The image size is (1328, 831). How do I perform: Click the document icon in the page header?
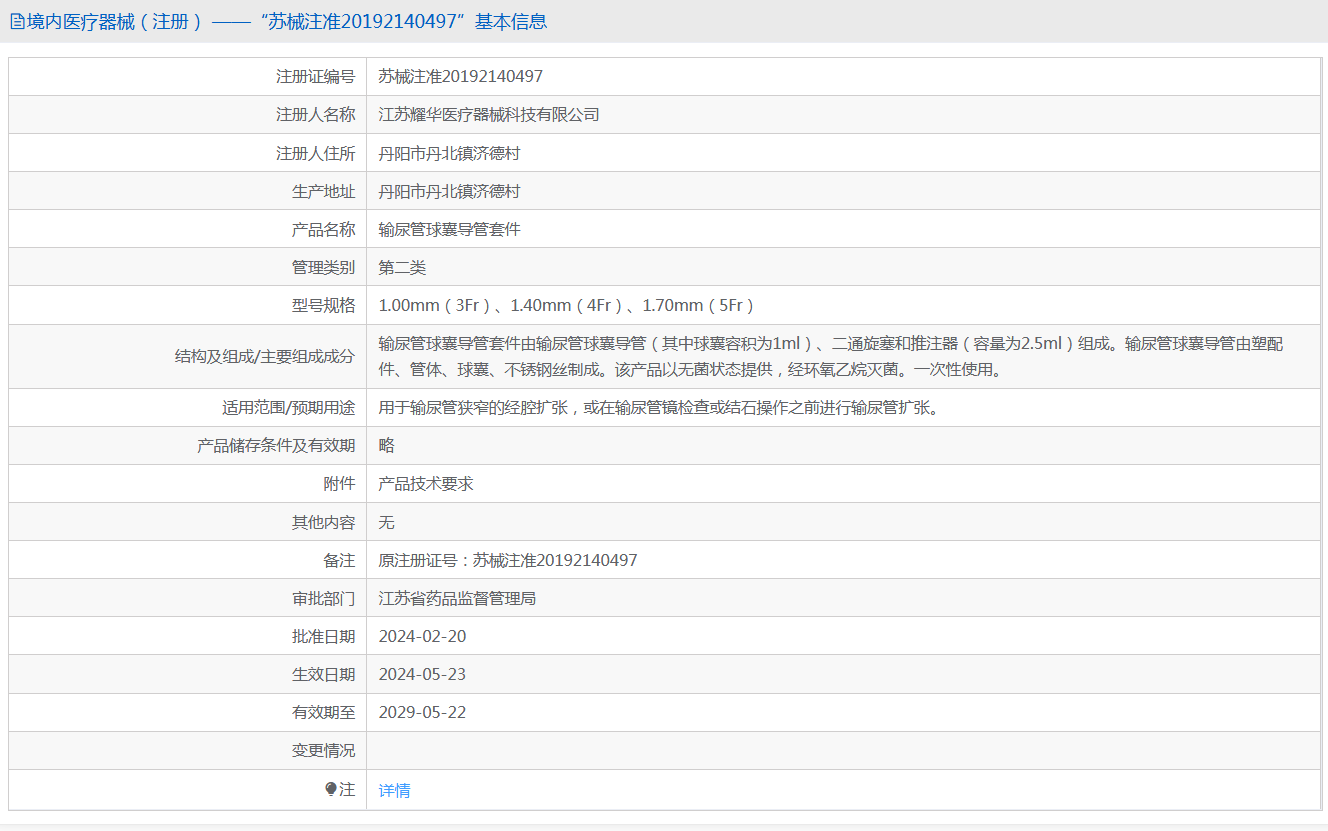coord(17,22)
